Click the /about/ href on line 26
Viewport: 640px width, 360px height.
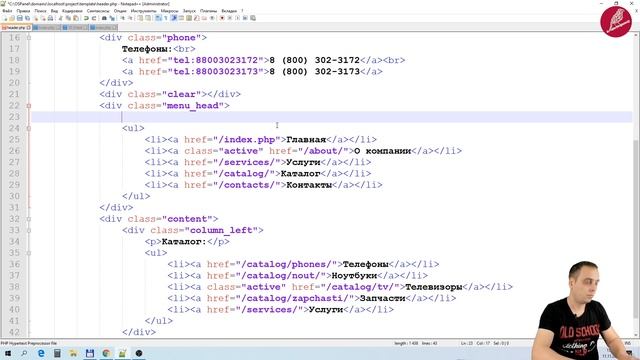326,151
